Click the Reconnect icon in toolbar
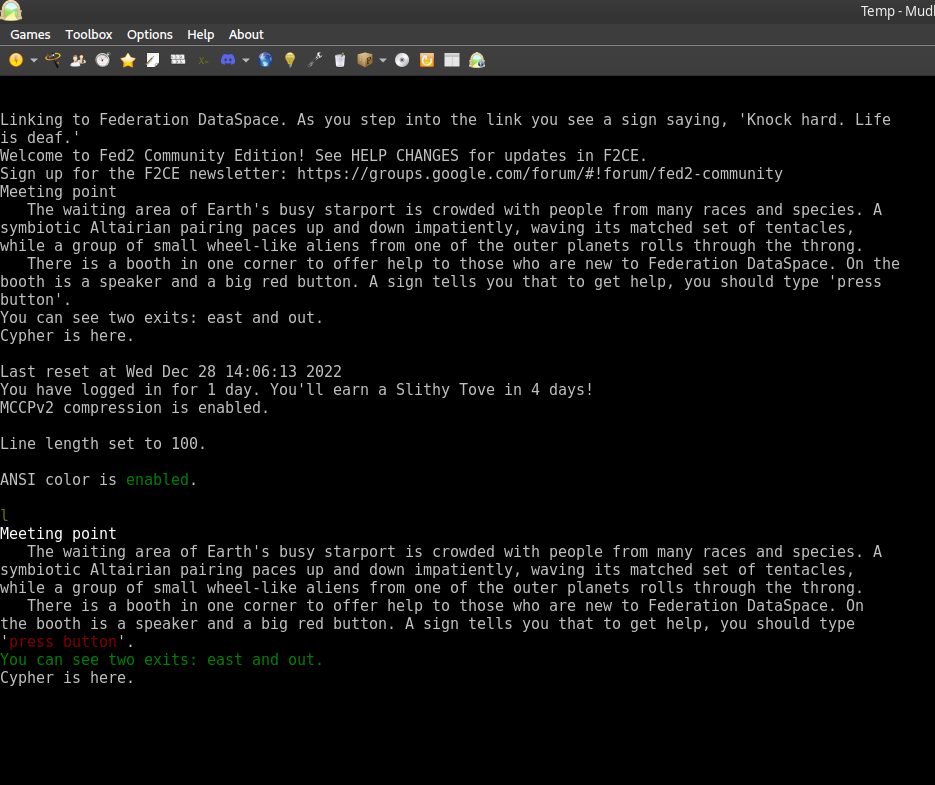Image resolution: width=935 pixels, height=785 pixels. tap(427, 60)
